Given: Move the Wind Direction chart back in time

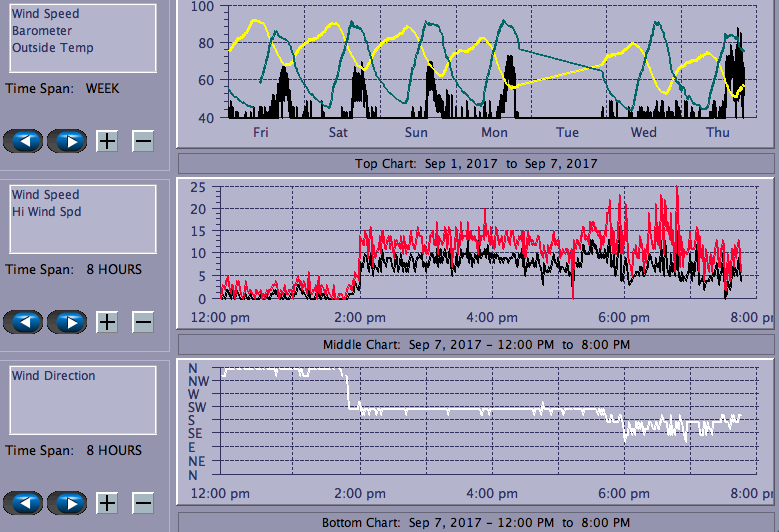Looking at the screenshot, I should tap(24, 503).
